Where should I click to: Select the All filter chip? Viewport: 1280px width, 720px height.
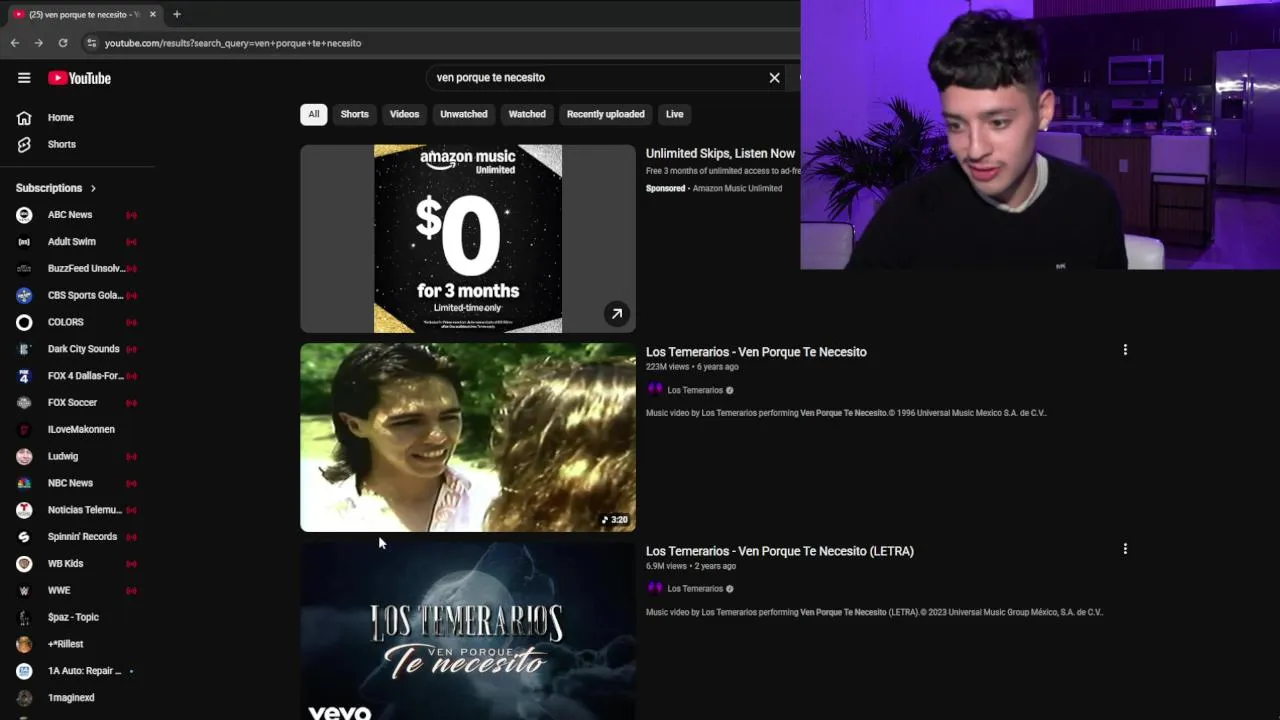tap(314, 114)
